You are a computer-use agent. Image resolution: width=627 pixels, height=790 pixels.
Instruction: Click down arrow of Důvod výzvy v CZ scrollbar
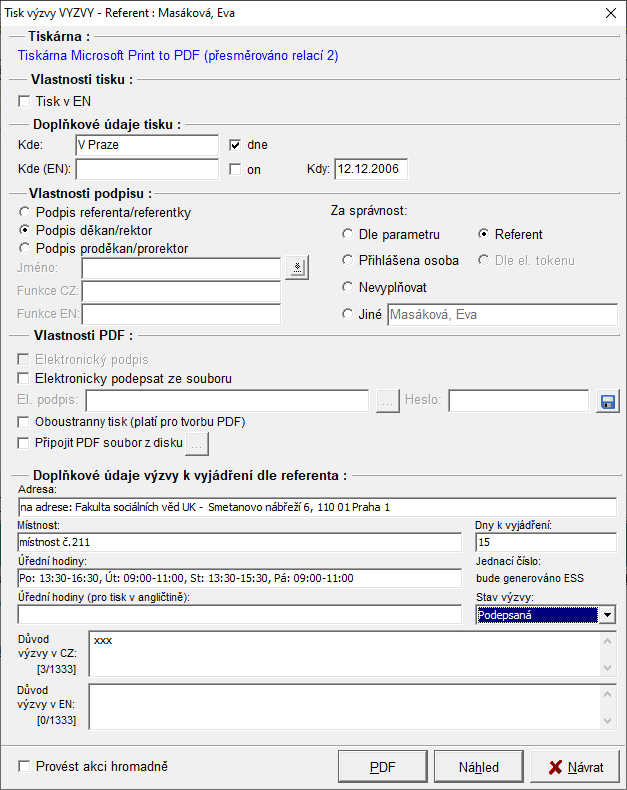coord(607,668)
